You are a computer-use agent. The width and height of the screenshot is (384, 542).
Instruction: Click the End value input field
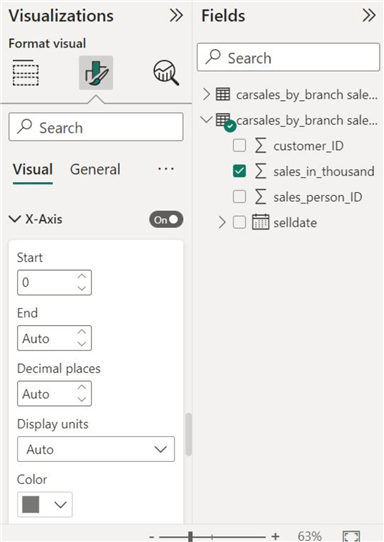(54, 338)
